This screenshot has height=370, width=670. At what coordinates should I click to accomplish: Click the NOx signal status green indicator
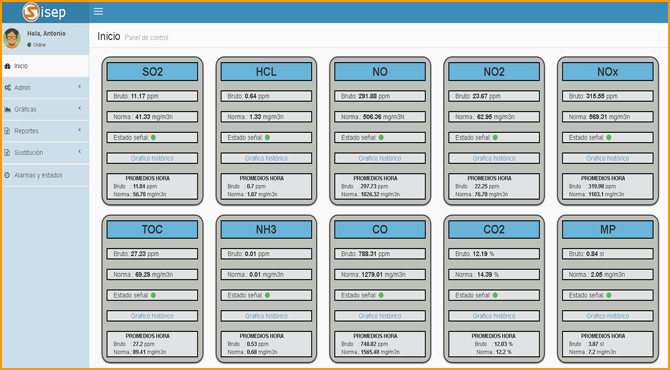(x=608, y=138)
